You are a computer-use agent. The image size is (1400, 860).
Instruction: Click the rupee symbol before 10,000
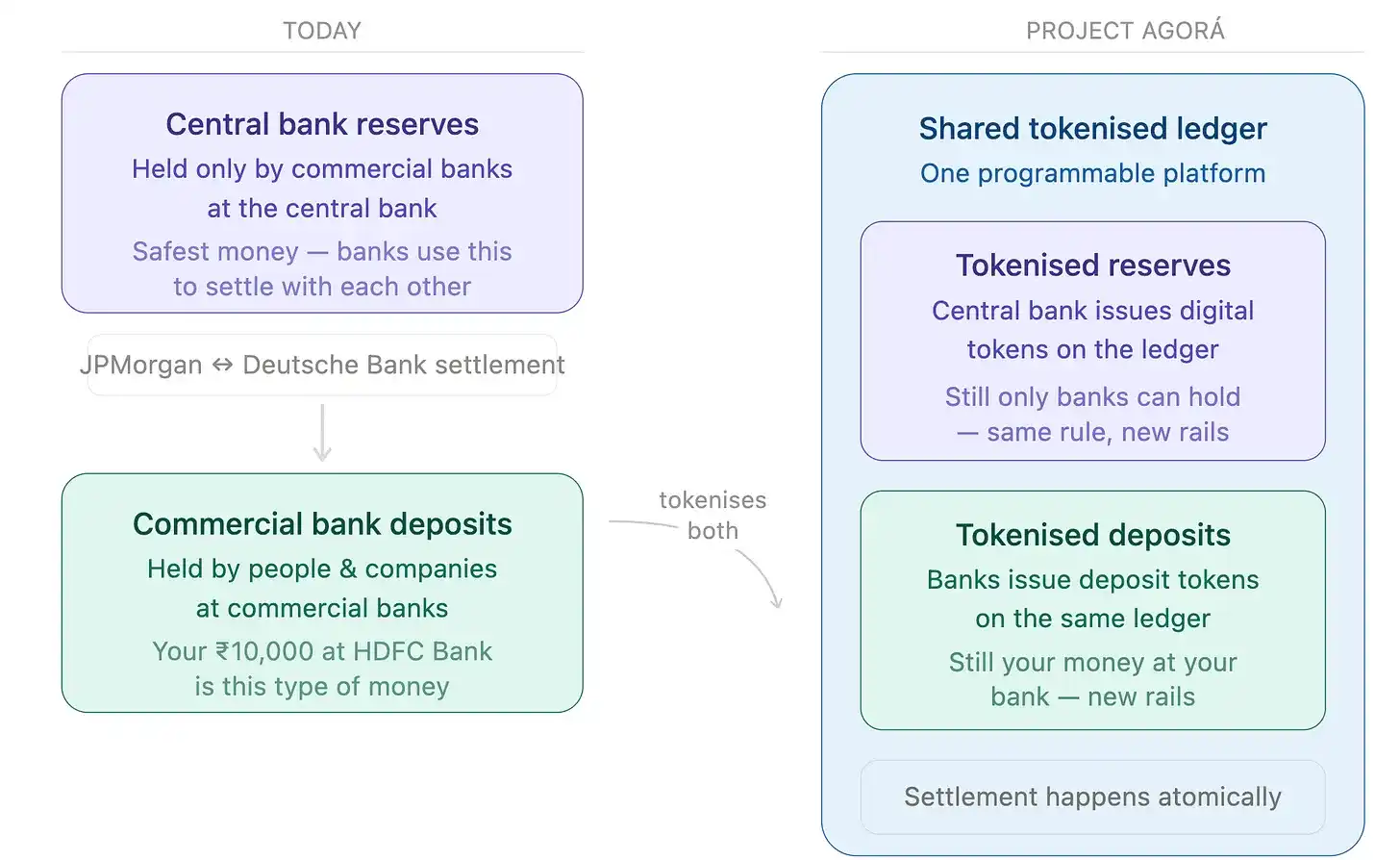(222, 651)
